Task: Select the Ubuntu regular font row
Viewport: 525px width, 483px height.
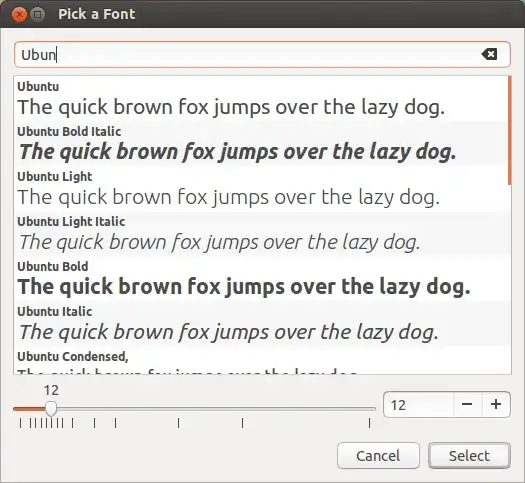Action: (260, 99)
